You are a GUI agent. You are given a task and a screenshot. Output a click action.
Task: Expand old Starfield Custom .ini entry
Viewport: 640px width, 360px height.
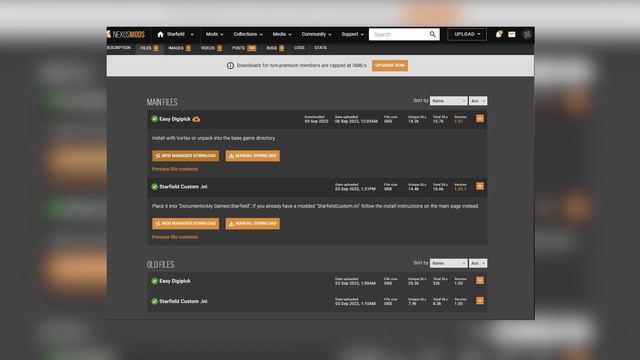pos(480,301)
